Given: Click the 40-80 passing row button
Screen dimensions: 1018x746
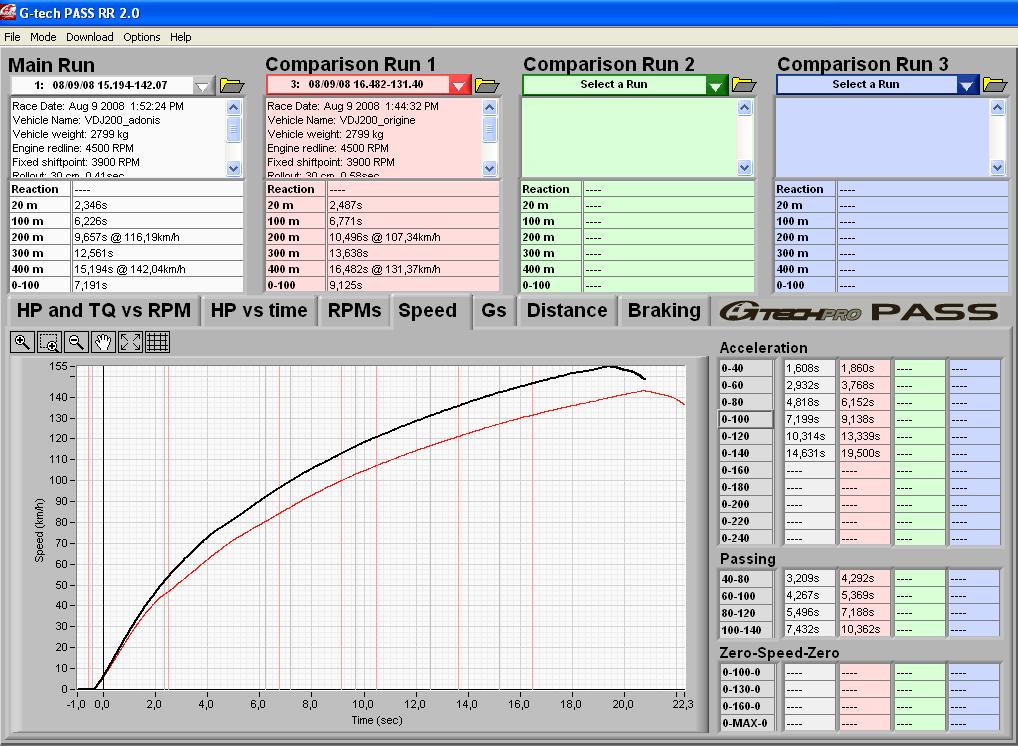Looking at the screenshot, I should pos(746,579).
